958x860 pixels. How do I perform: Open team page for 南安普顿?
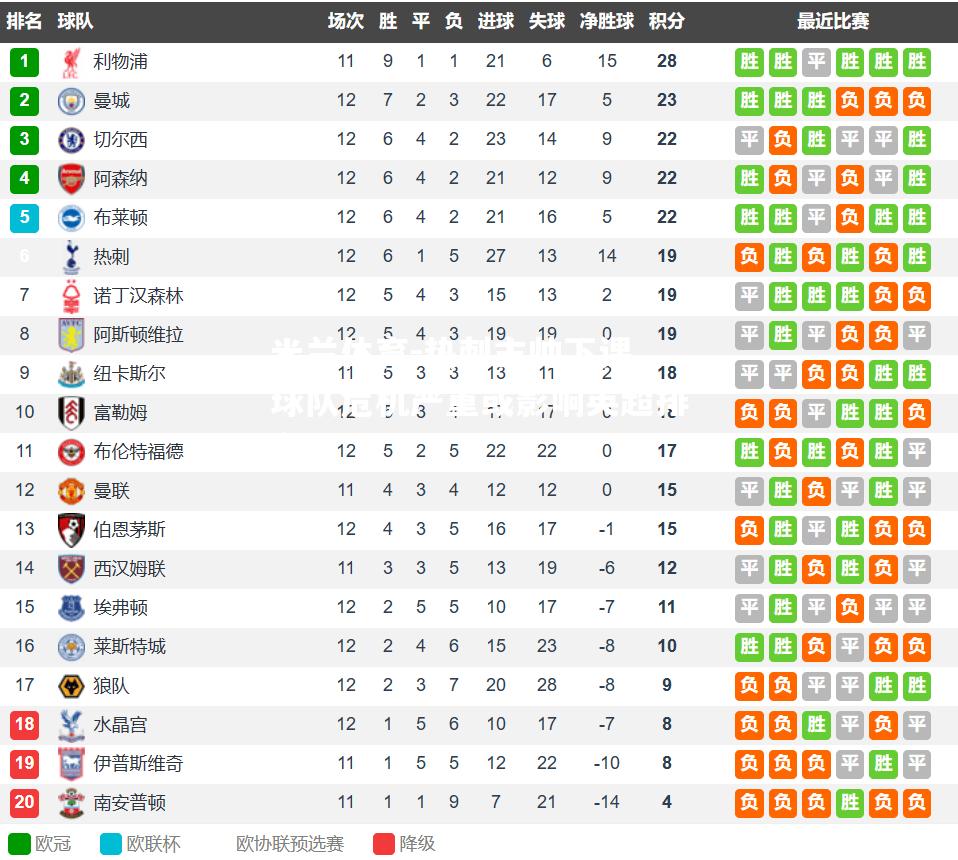tap(130, 803)
